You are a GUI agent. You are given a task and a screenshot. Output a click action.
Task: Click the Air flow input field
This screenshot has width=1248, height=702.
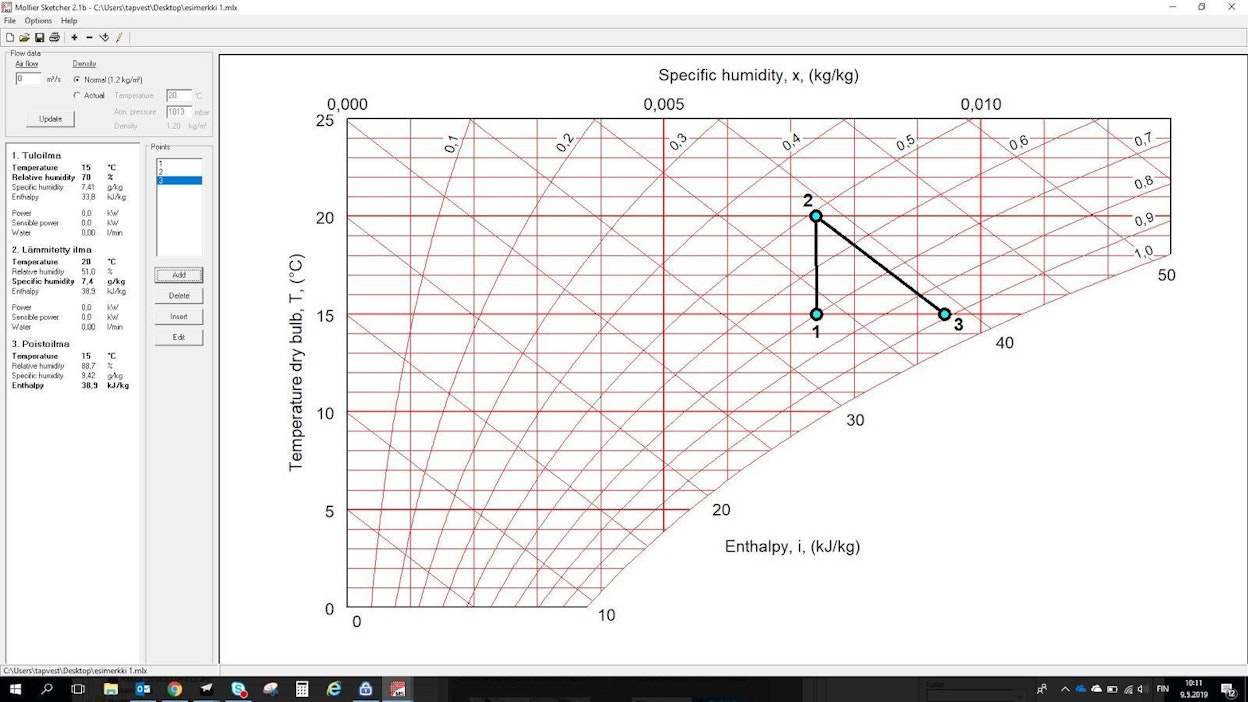[x=28, y=79]
